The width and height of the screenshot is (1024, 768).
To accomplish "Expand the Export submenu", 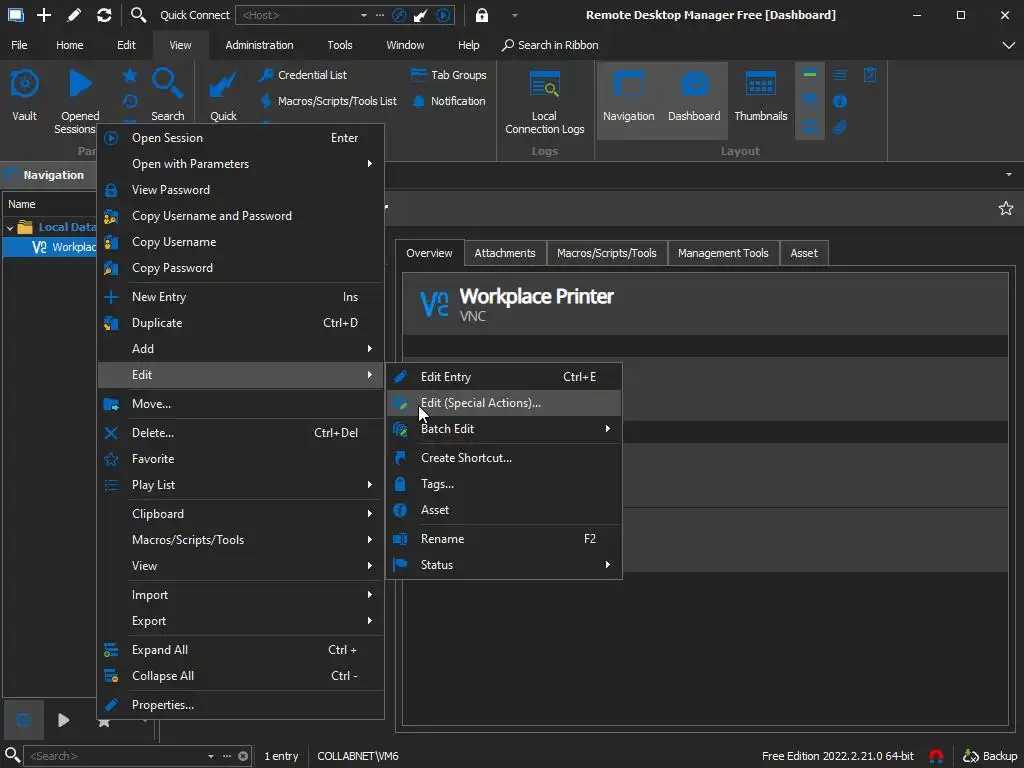I will [240, 621].
